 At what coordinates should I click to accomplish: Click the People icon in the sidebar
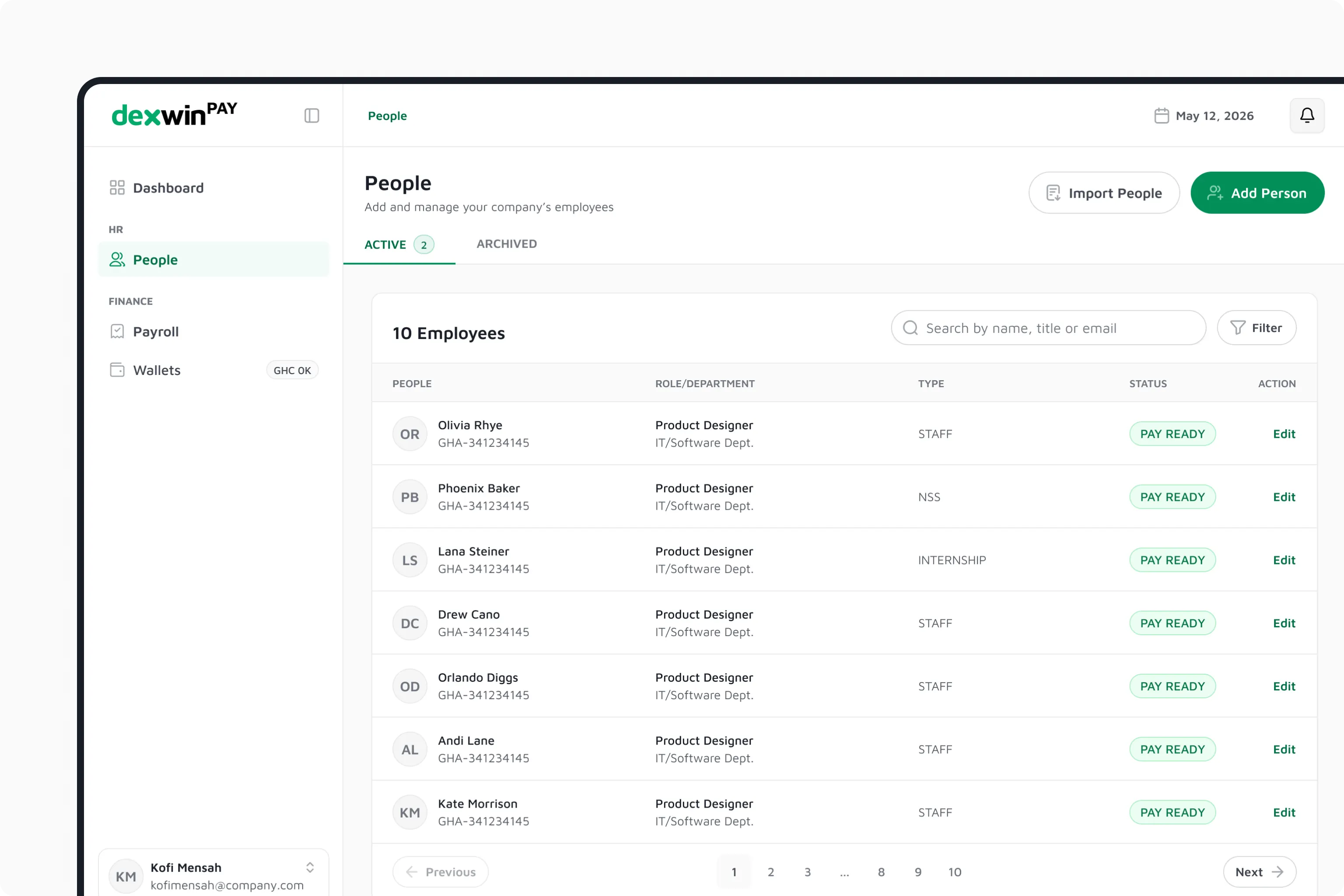tap(117, 259)
